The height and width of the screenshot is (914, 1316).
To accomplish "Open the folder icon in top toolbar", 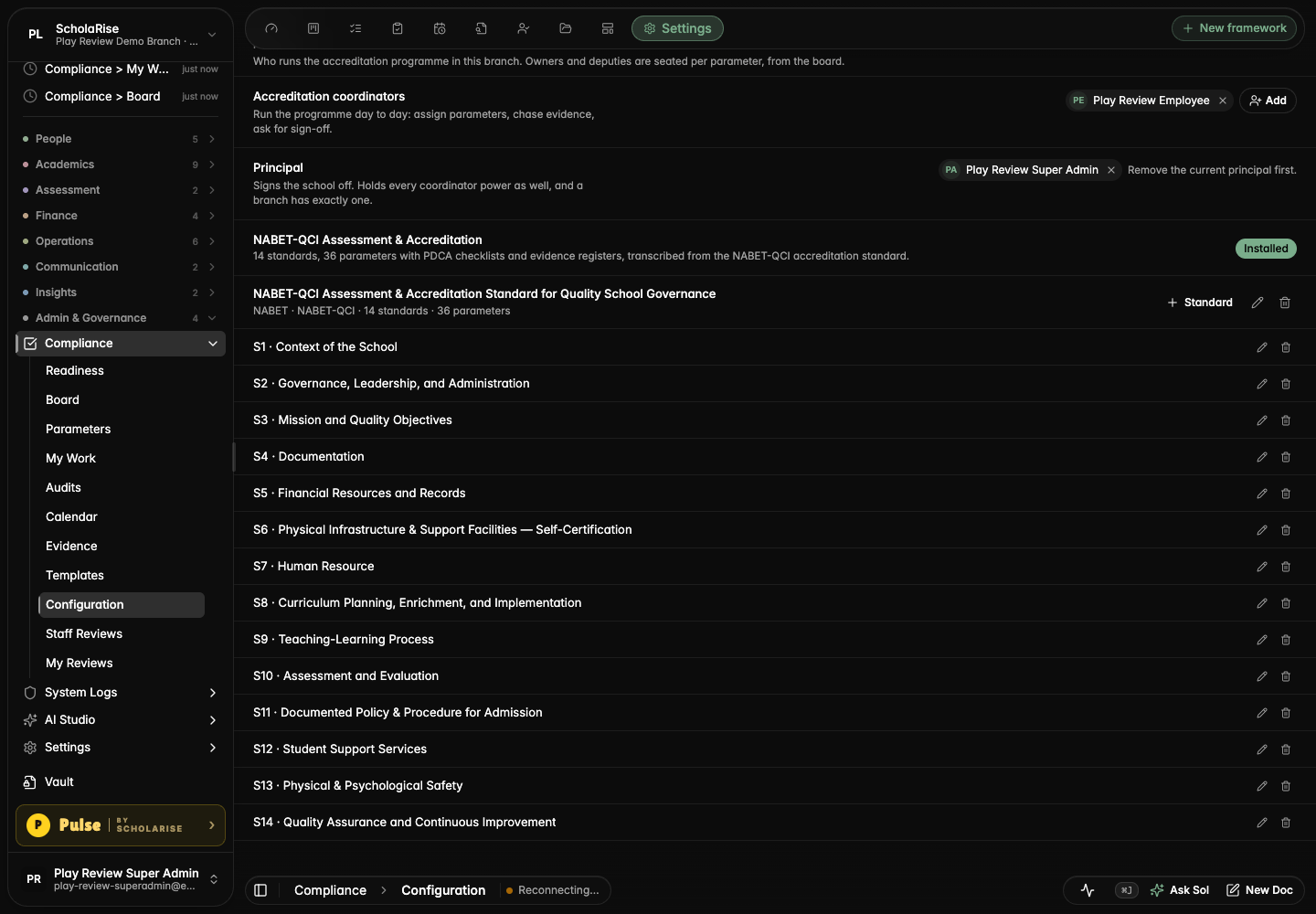I will click(566, 28).
